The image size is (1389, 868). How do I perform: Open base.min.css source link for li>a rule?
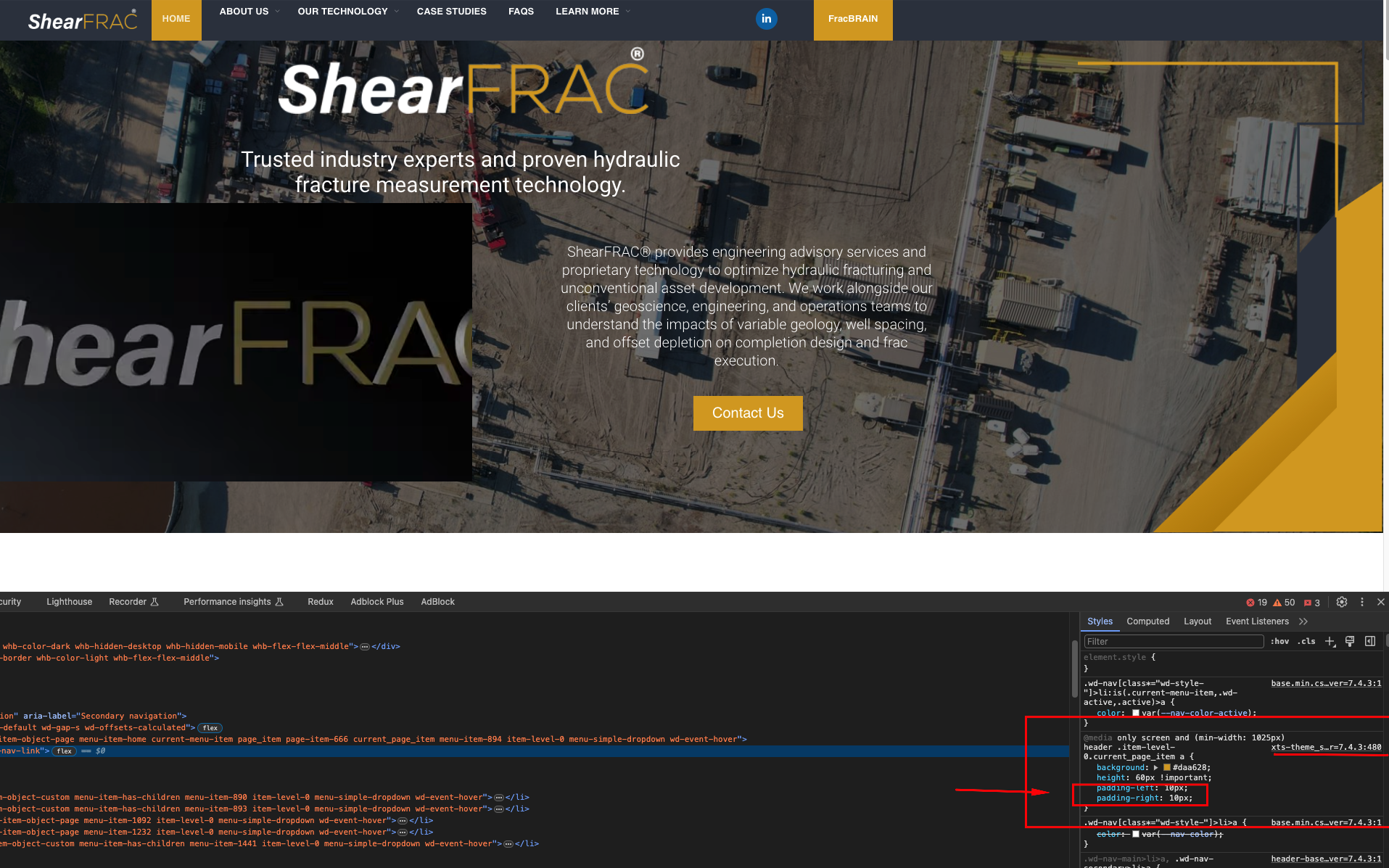[1326, 822]
